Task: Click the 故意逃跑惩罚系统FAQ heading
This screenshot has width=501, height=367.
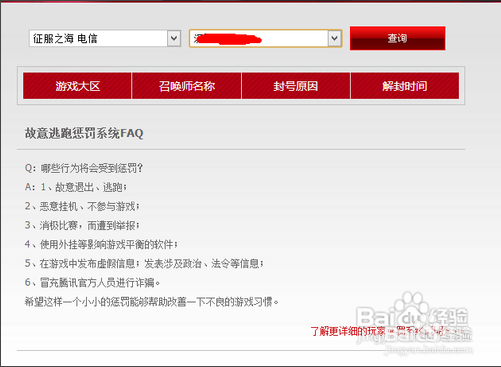Action: click(x=84, y=133)
